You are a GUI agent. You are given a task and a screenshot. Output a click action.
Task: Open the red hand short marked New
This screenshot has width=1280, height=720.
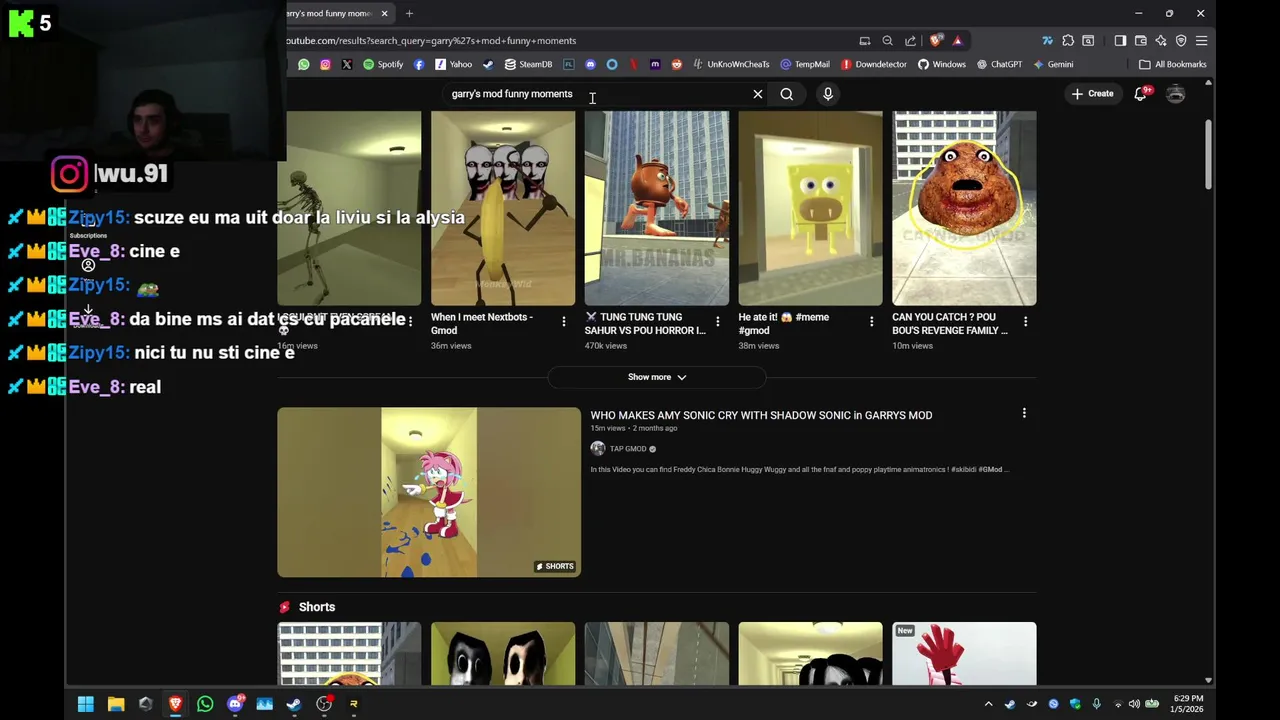964,654
